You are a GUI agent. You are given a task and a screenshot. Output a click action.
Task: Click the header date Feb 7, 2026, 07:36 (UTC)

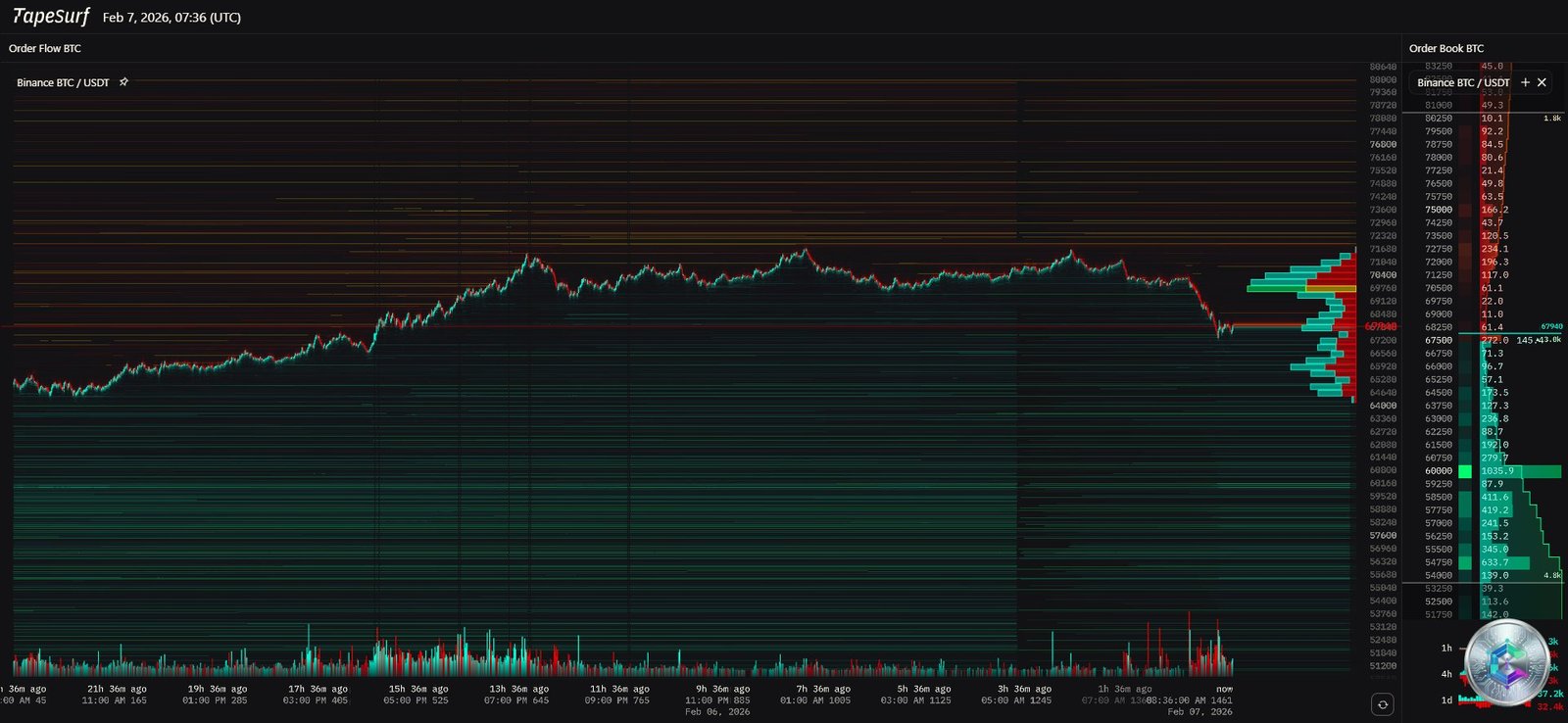pos(171,18)
